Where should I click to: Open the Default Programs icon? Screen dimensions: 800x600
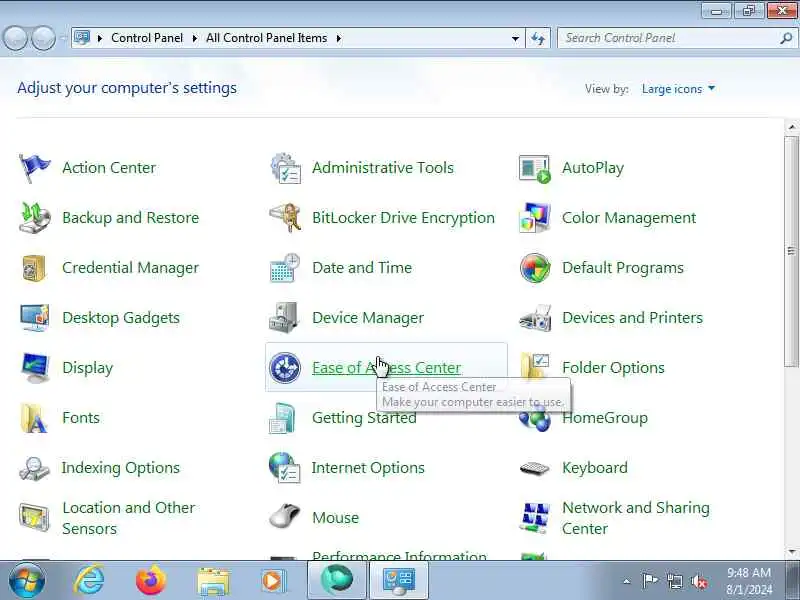535,268
